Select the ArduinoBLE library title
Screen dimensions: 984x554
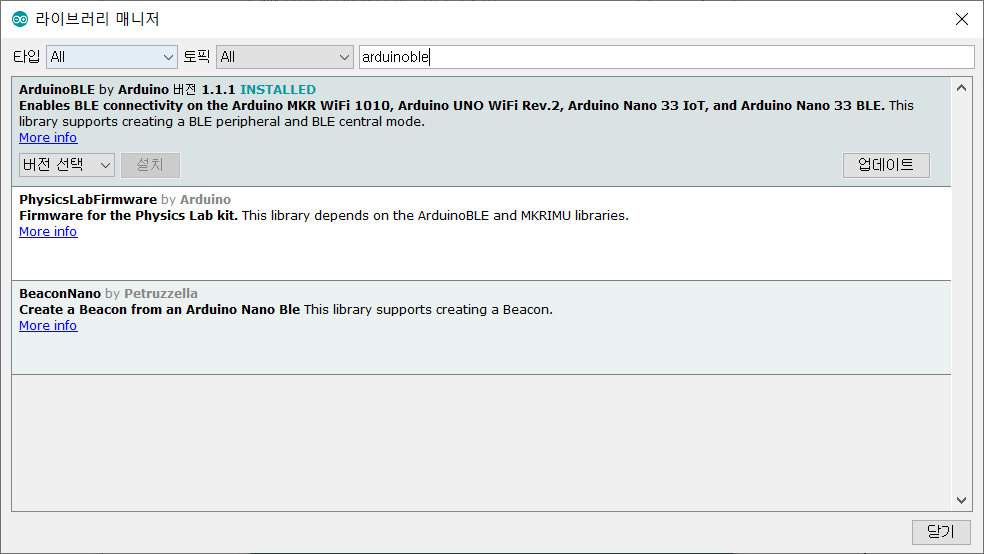click(57, 90)
